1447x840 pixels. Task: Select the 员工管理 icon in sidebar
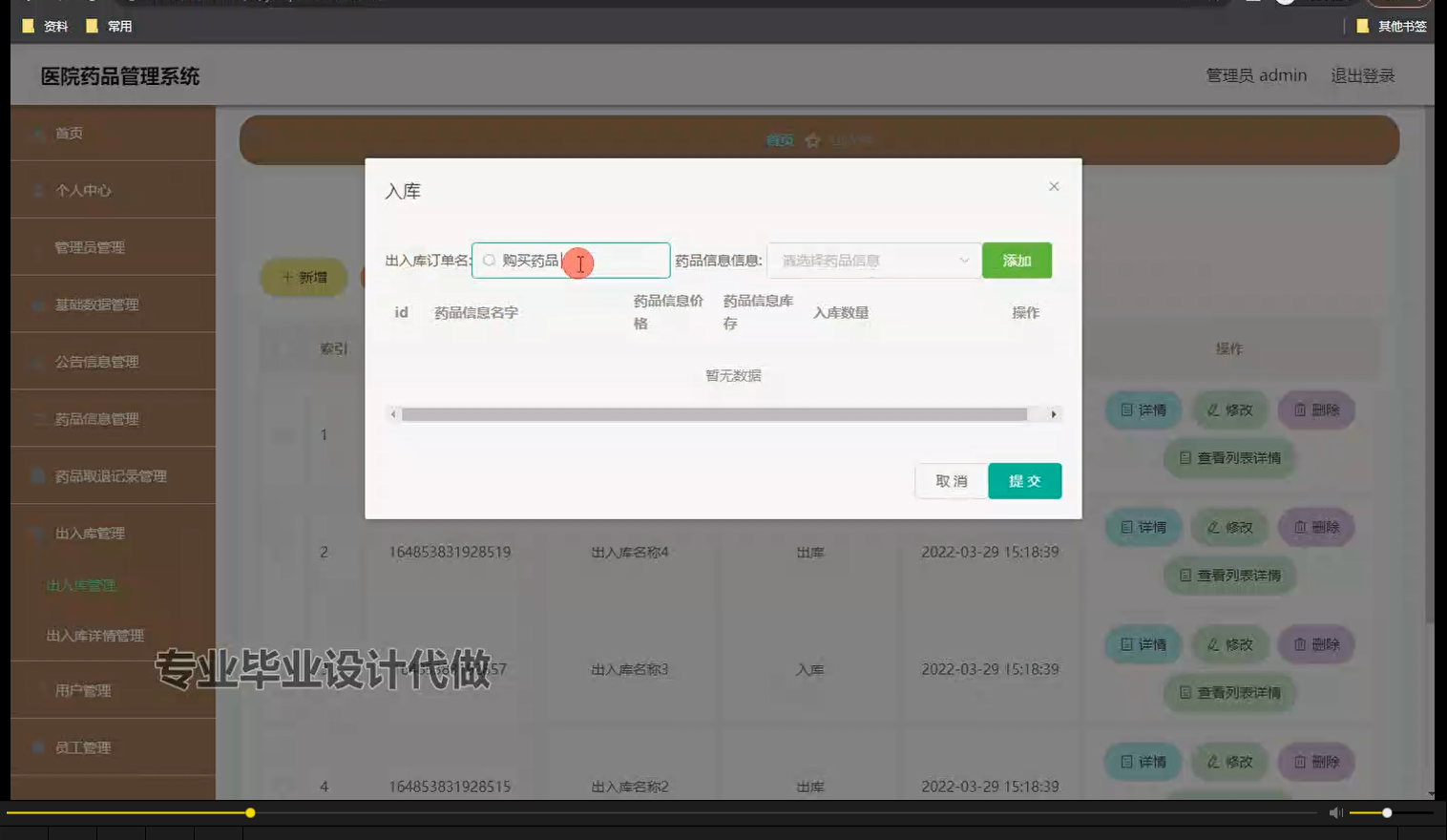[x=36, y=747]
